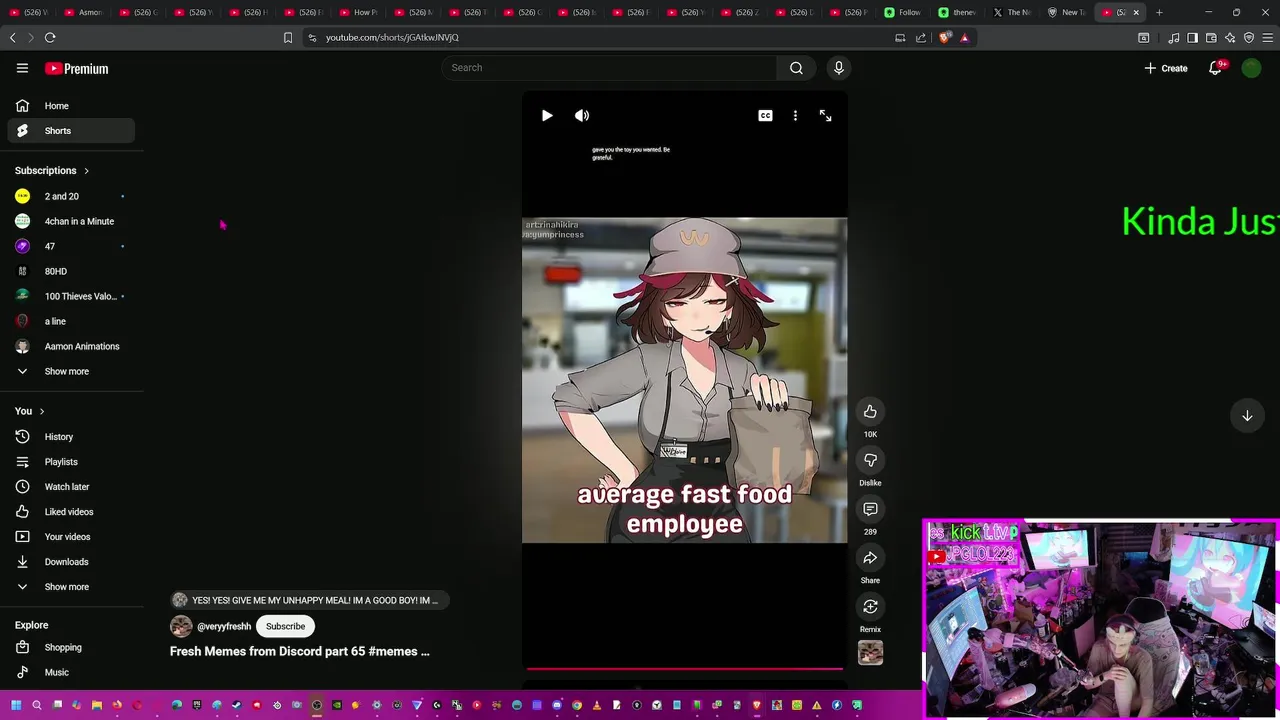Open the 2 and 20 subscription
Screen dimensions: 1280x720
71,196
